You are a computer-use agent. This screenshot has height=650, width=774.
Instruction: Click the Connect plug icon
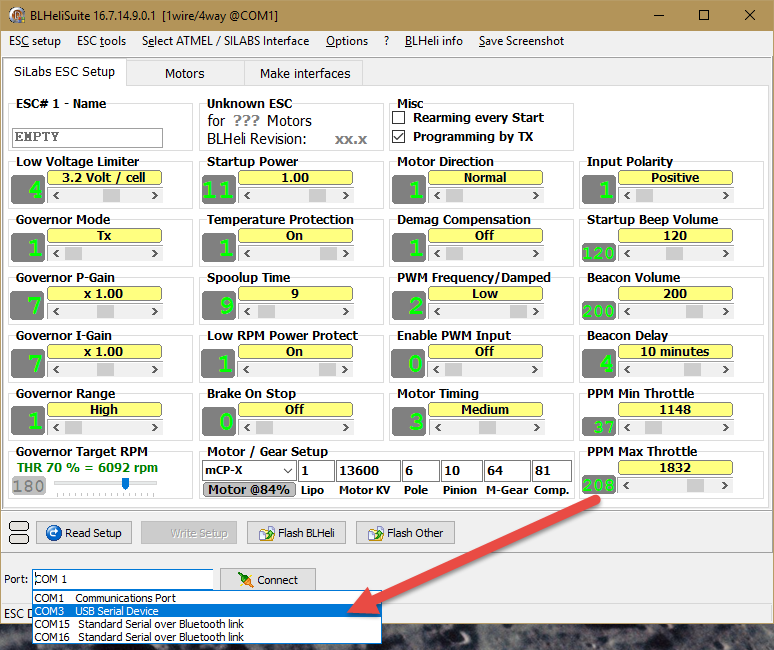[245, 579]
